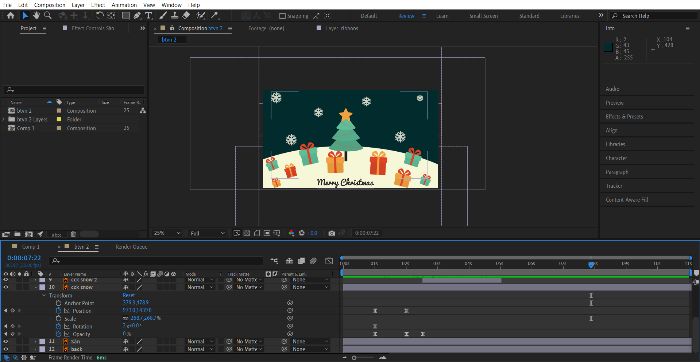
Task: Select the Hand tool in toolbar
Action: (x=36, y=16)
